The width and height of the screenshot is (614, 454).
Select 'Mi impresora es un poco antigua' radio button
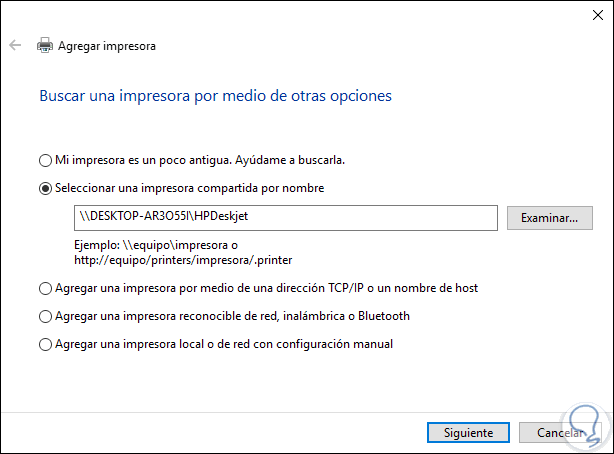click(44, 160)
